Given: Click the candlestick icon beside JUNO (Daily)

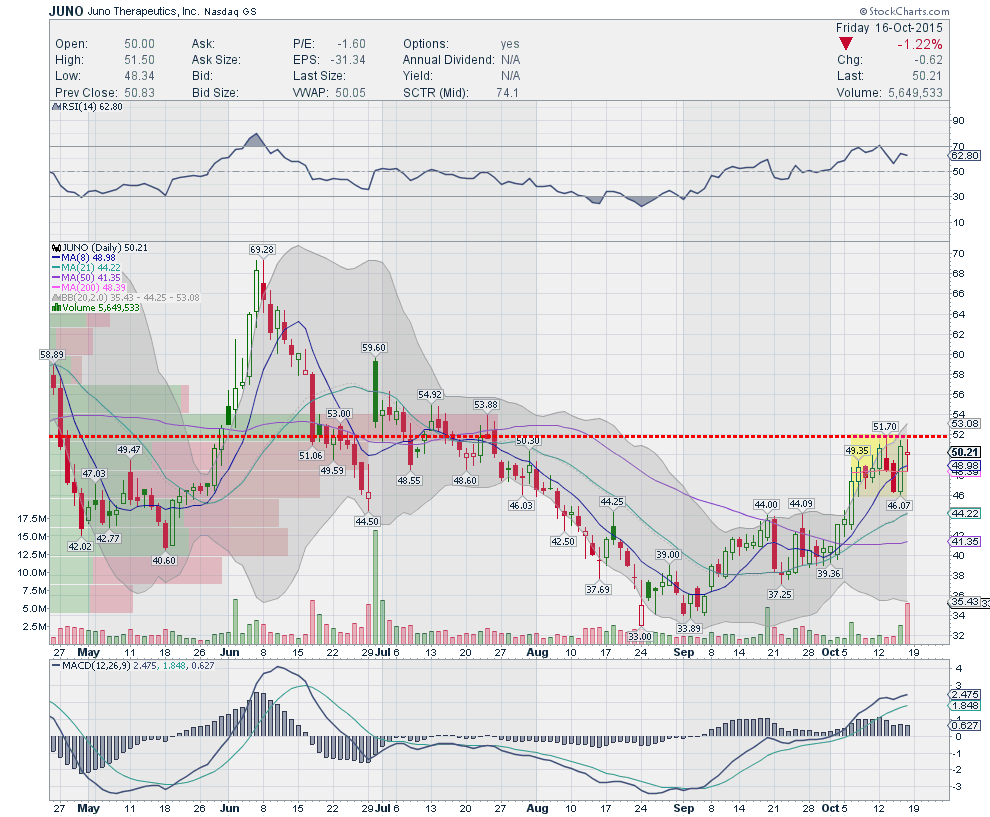Looking at the screenshot, I should (56, 248).
